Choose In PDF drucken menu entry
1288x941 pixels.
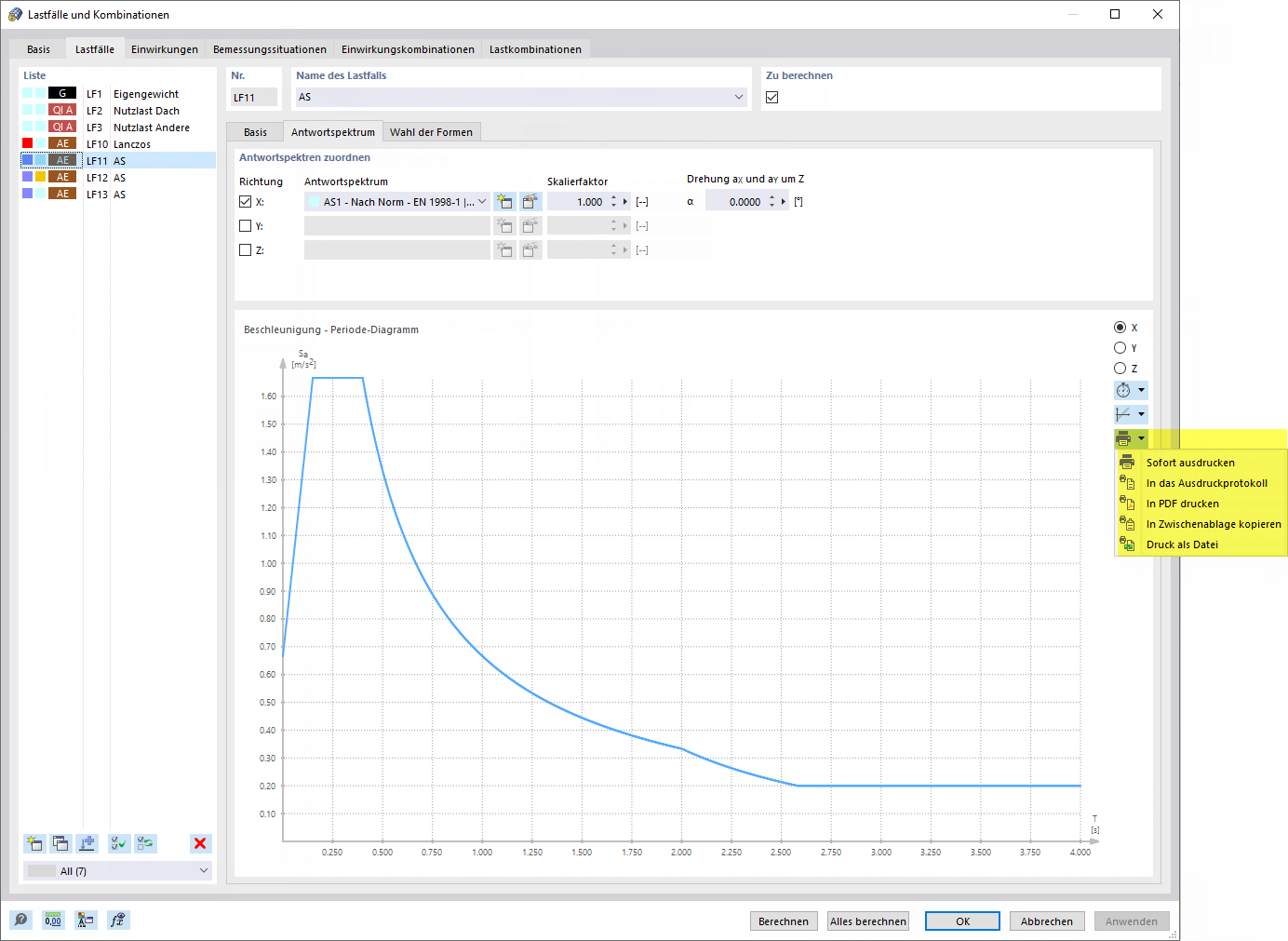[1182, 504]
